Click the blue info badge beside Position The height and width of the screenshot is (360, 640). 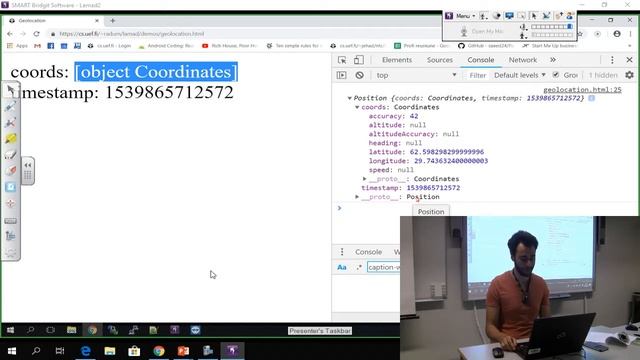tap(591, 98)
